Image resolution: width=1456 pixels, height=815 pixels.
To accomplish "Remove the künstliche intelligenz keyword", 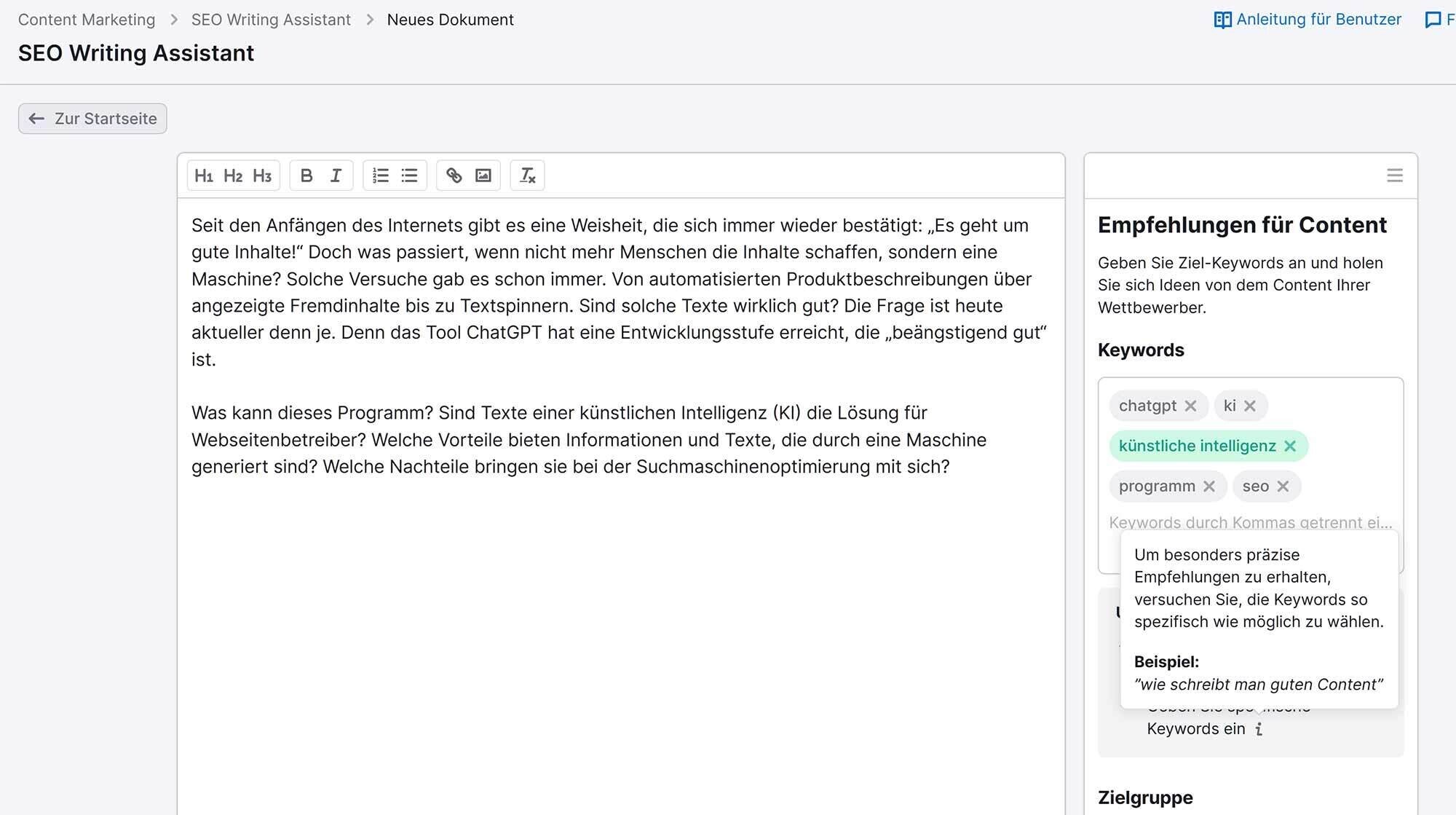I will click(x=1291, y=446).
